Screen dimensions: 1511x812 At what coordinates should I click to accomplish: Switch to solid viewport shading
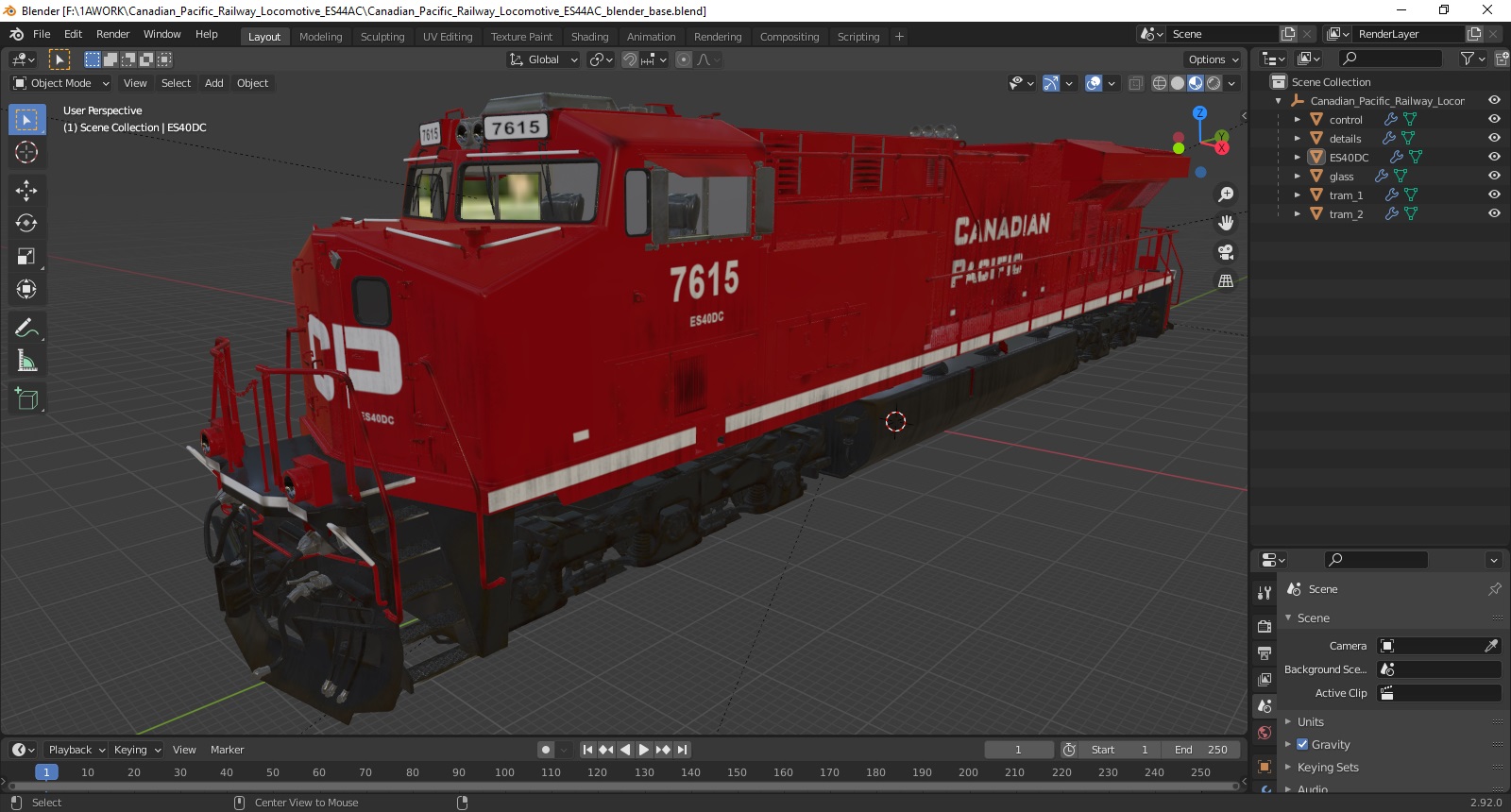pos(1178,83)
